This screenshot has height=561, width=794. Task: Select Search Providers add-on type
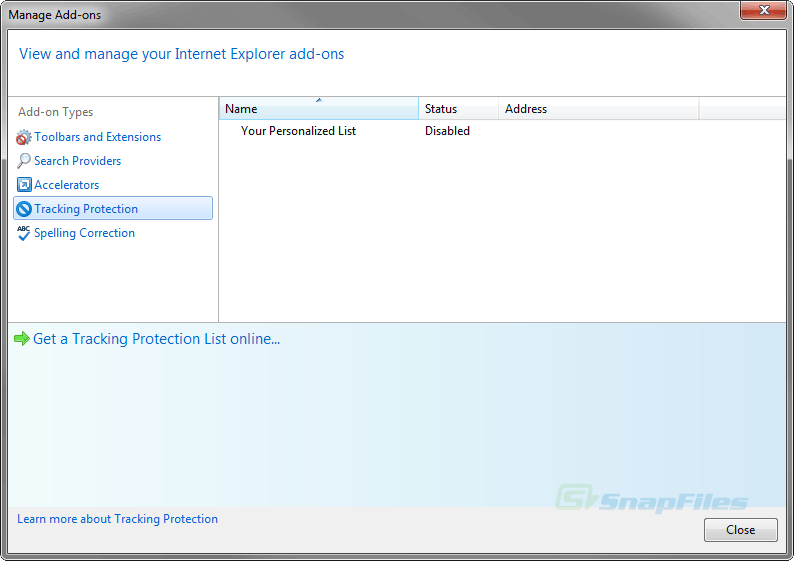tap(77, 161)
